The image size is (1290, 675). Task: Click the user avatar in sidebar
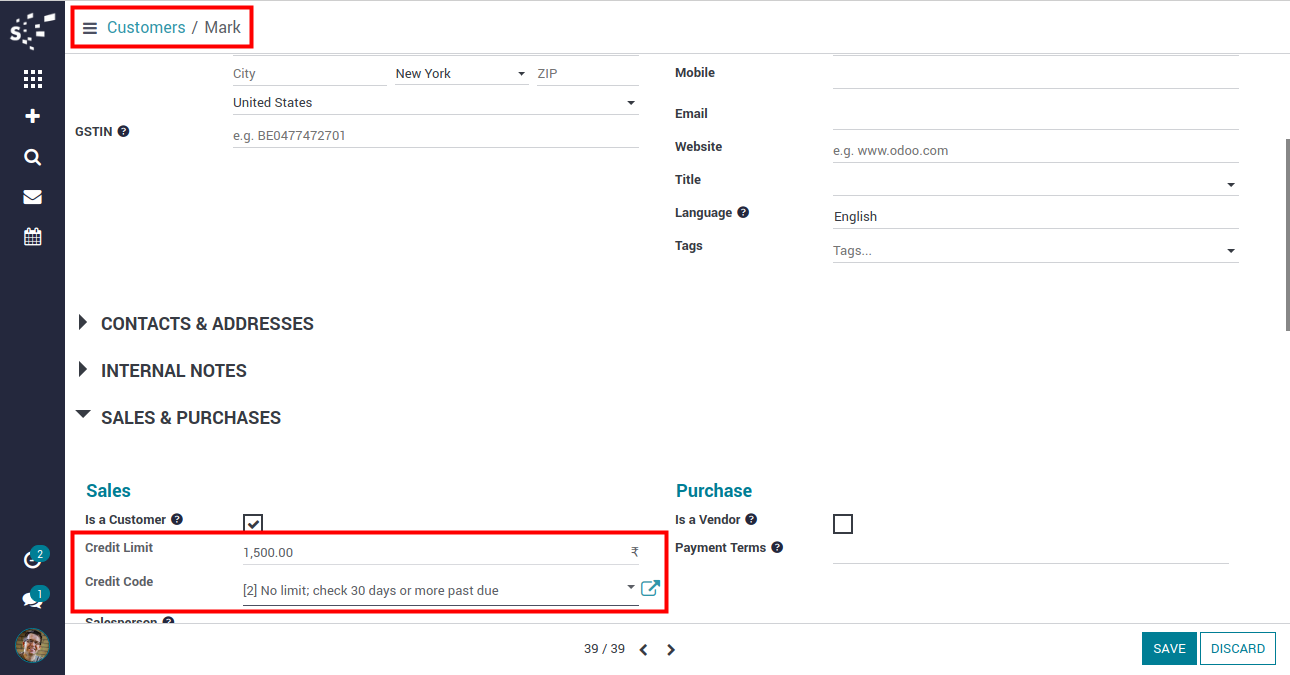click(32, 645)
